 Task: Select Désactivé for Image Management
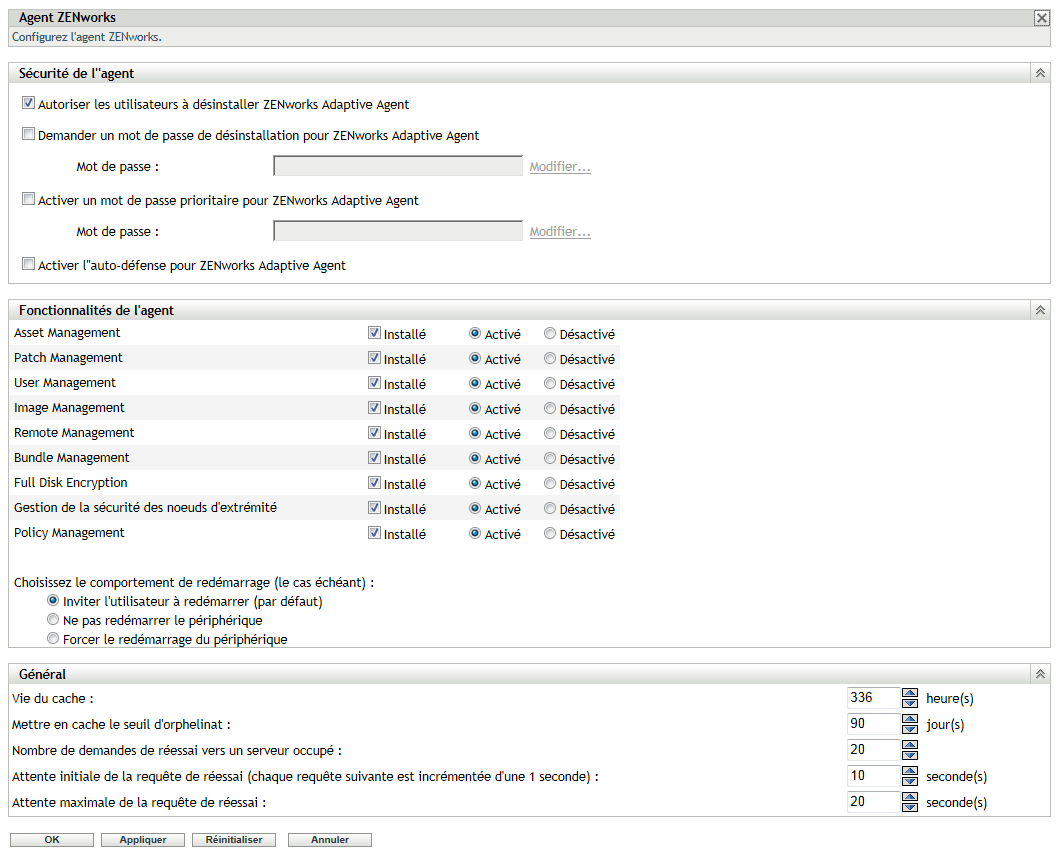click(549, 409)
